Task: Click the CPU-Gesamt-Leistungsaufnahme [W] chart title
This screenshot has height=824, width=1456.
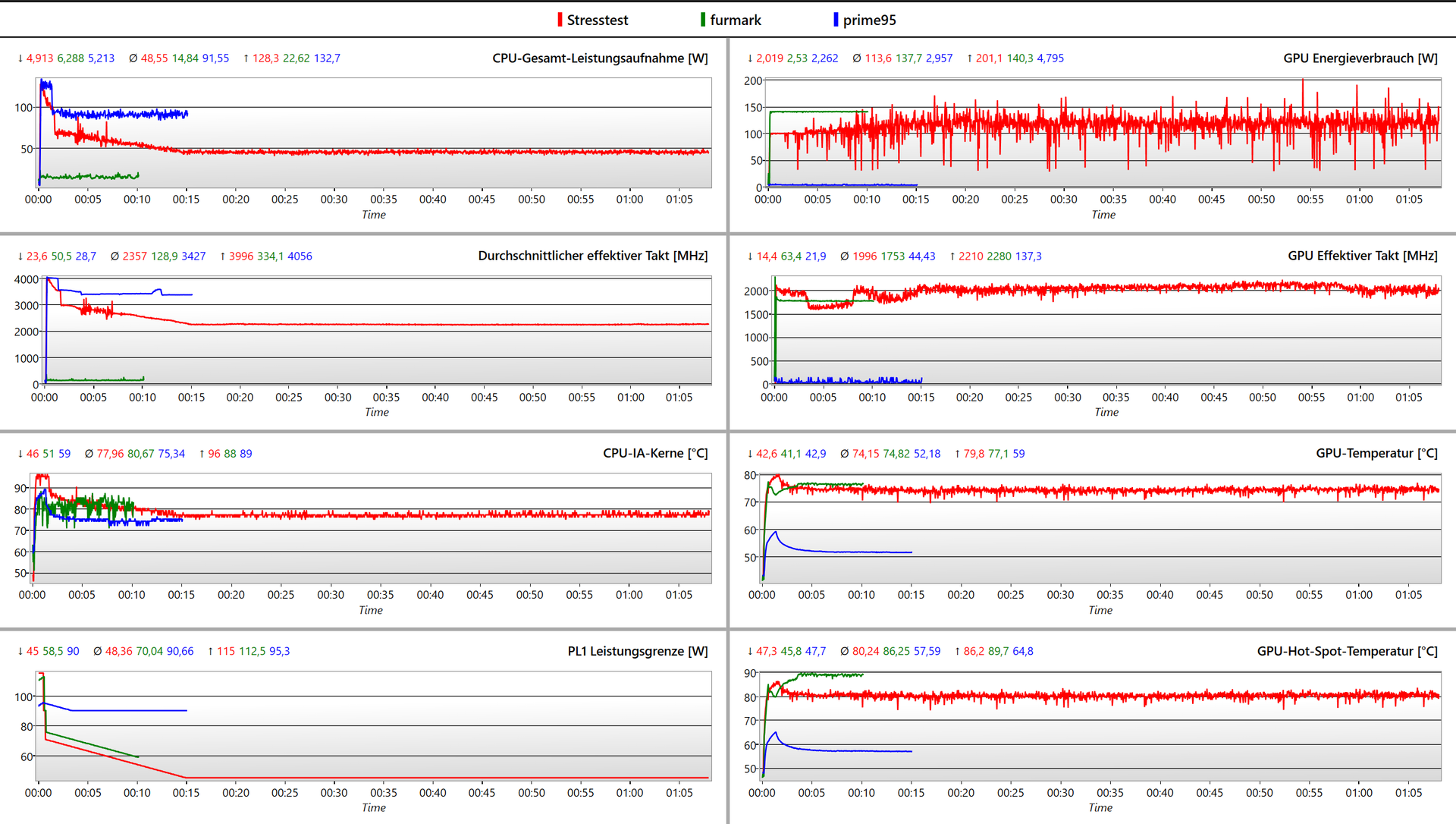Action: pos(600,58)
